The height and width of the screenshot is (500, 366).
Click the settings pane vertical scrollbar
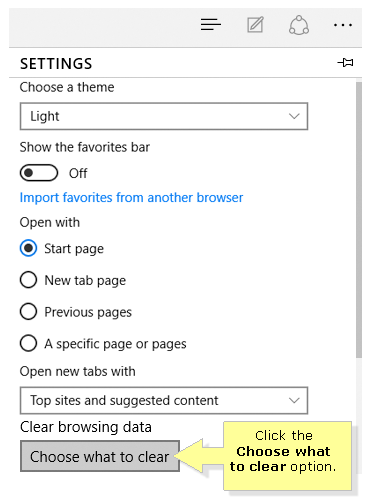click(x=359, y=220)
